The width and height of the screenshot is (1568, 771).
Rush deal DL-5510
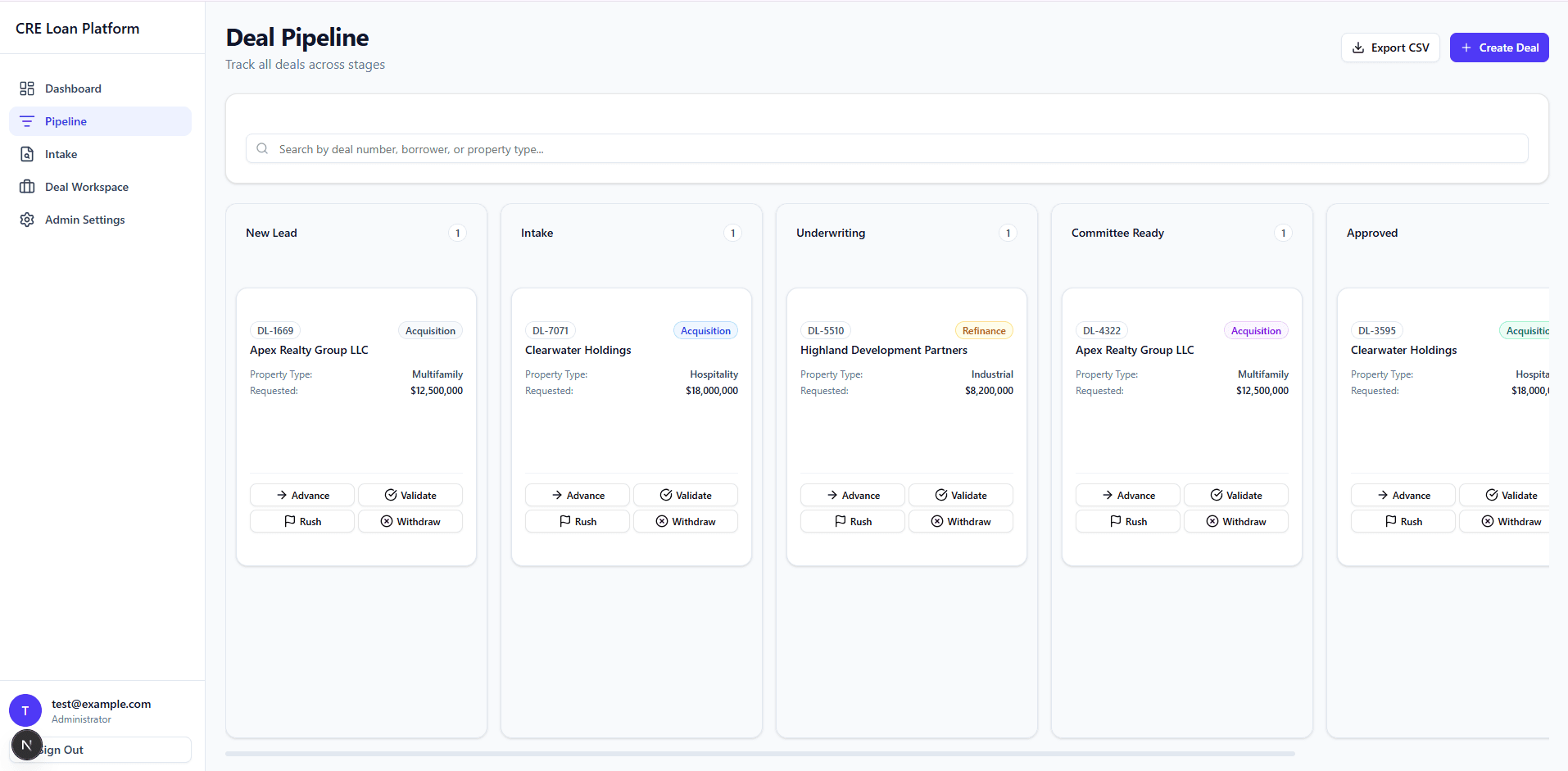pos(853,521)
